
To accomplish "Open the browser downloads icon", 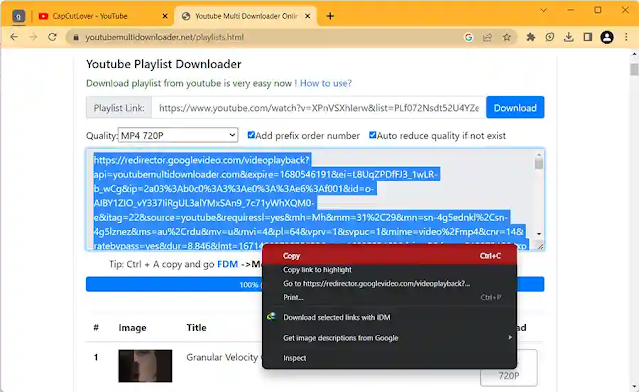I will (x=568, y=37).
